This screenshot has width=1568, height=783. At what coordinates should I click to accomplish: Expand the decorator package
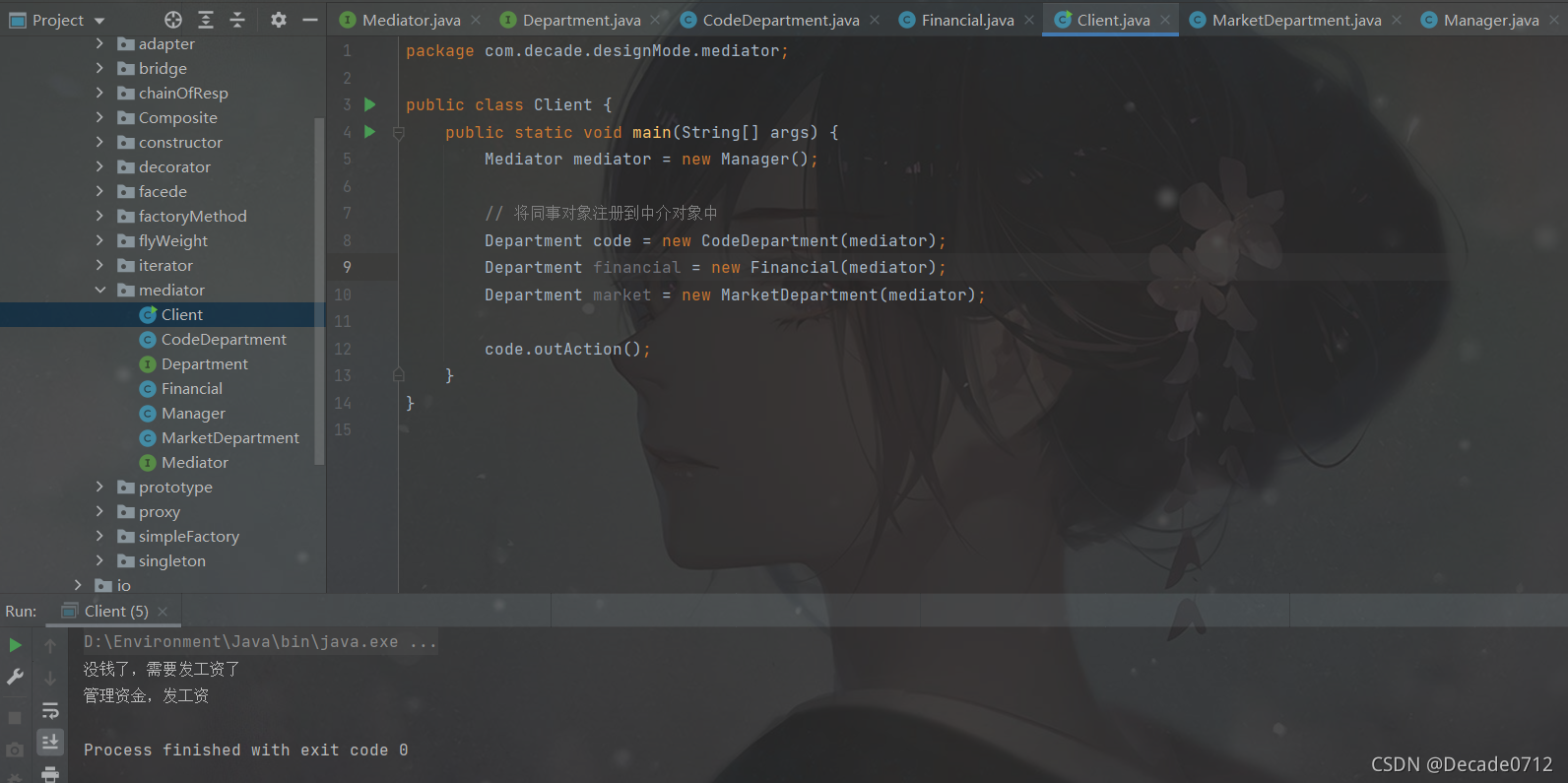99,166
